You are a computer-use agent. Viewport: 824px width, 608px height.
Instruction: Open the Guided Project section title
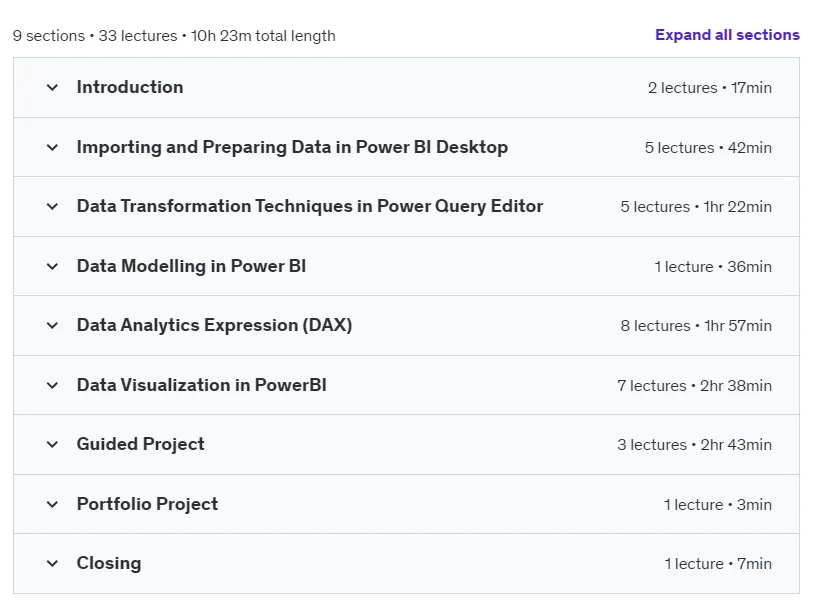(140, 444)
